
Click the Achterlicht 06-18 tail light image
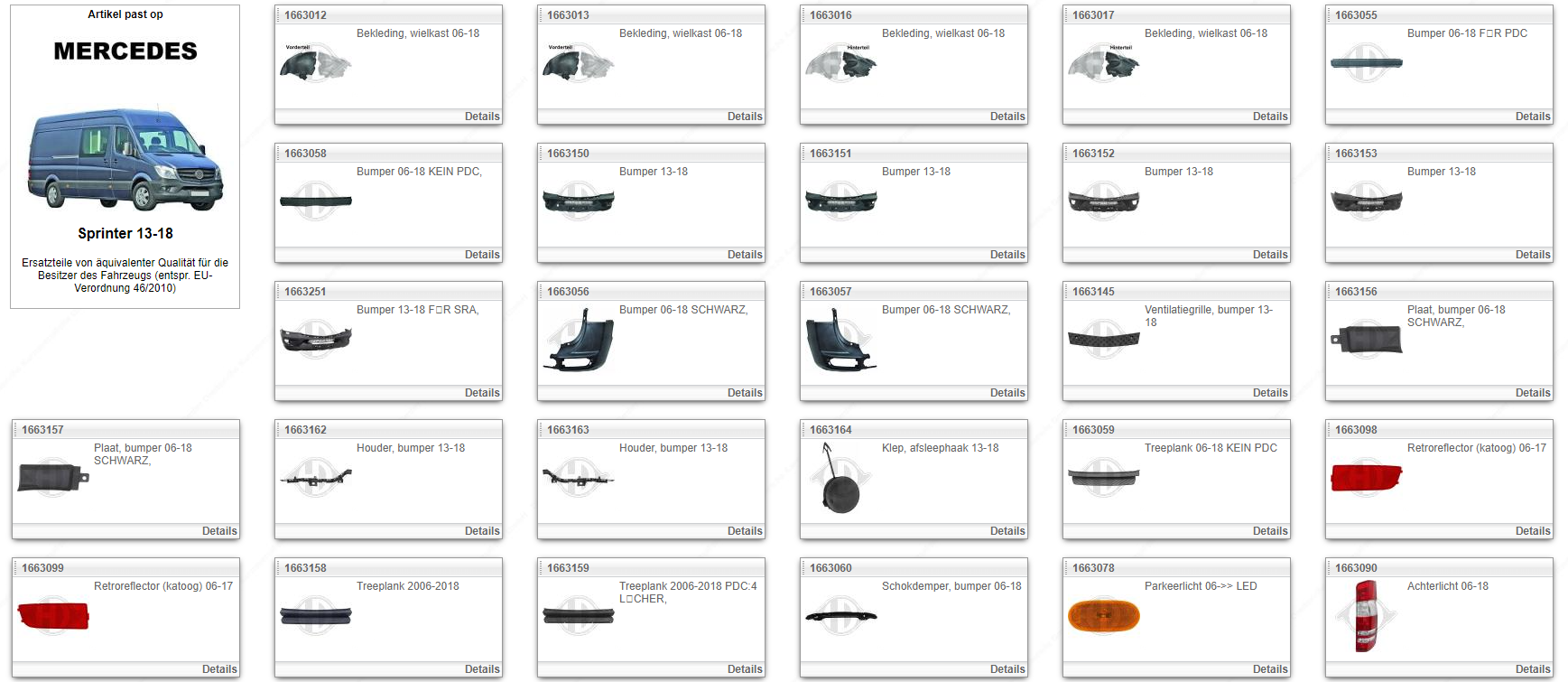[x=1366, y=616]
